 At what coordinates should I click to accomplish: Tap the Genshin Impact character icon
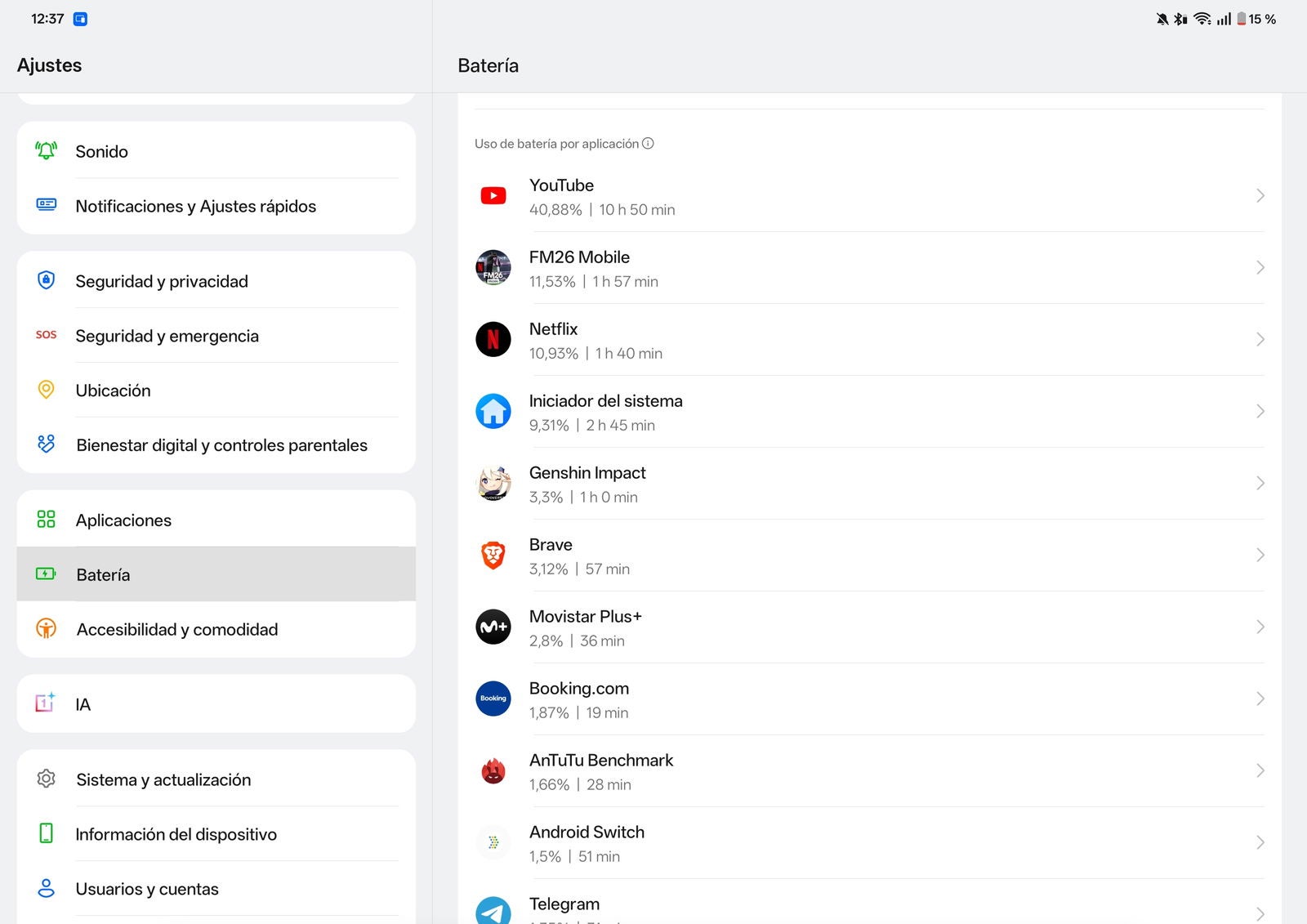493,484
